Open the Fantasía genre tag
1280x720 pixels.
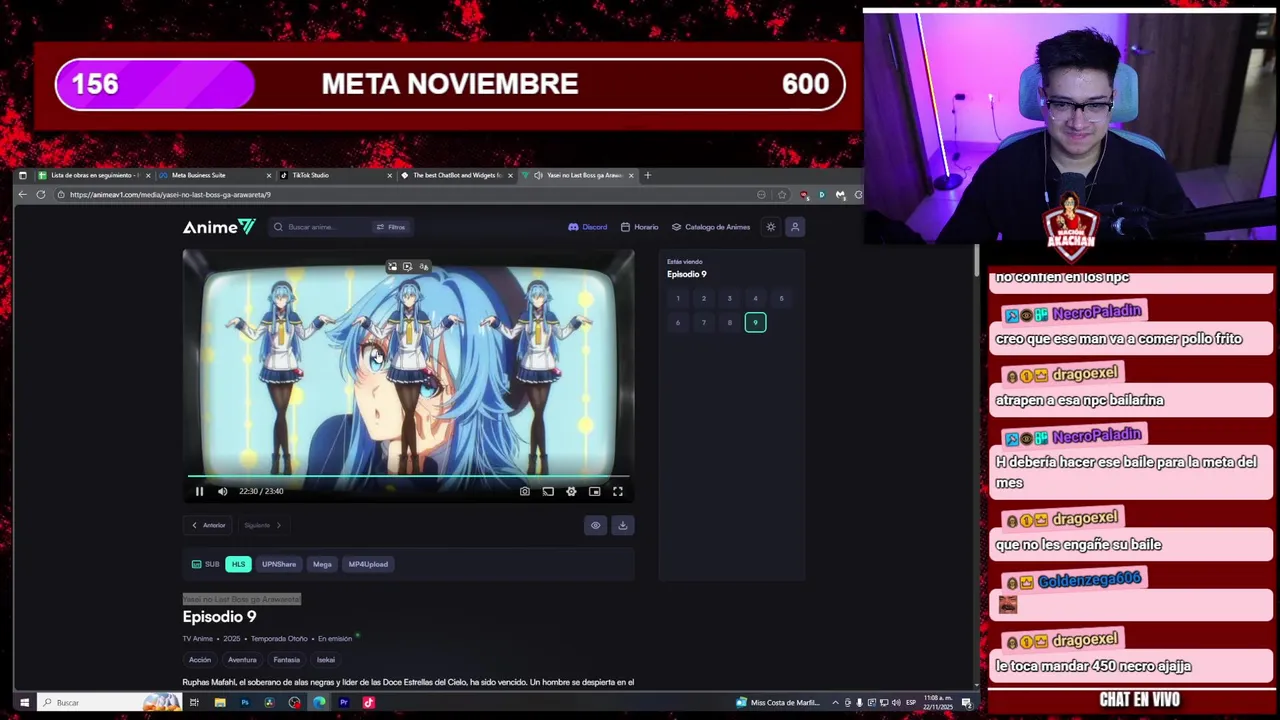point(287,660)
